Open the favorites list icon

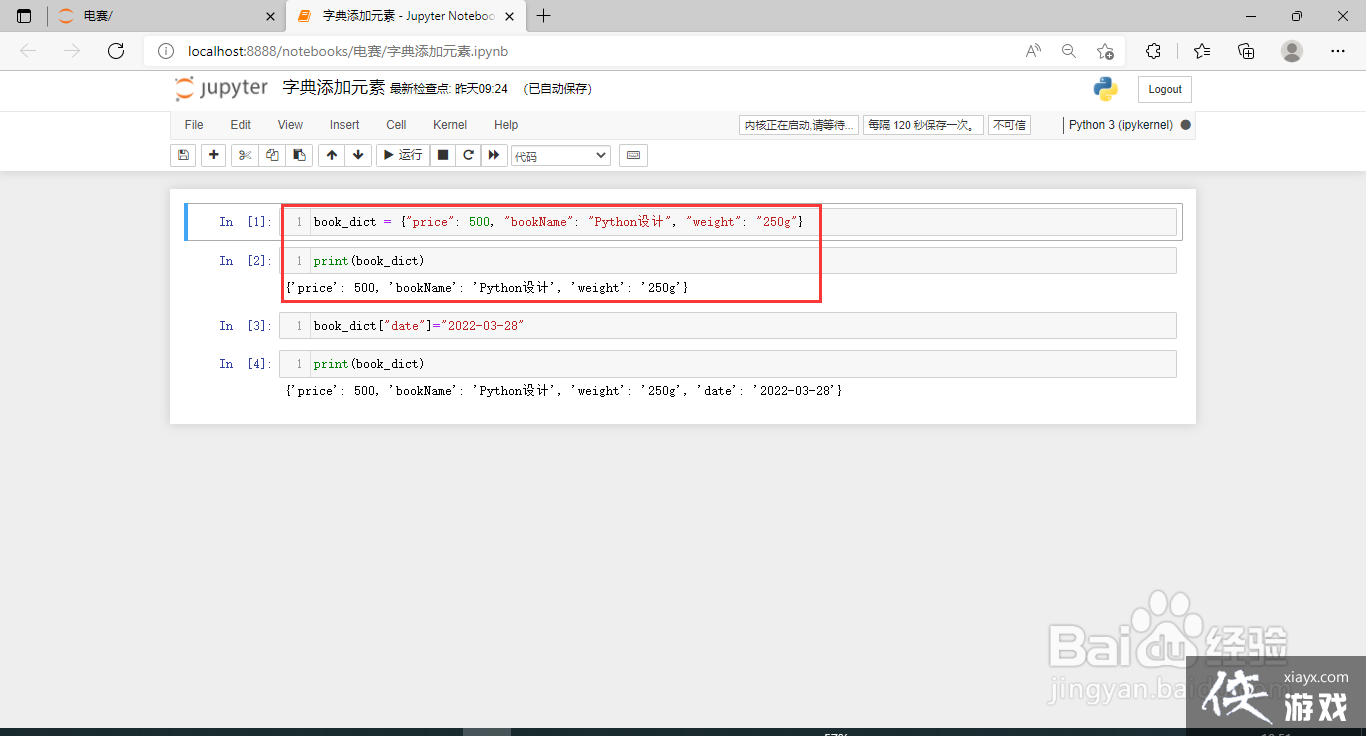tap(1202, 51)
